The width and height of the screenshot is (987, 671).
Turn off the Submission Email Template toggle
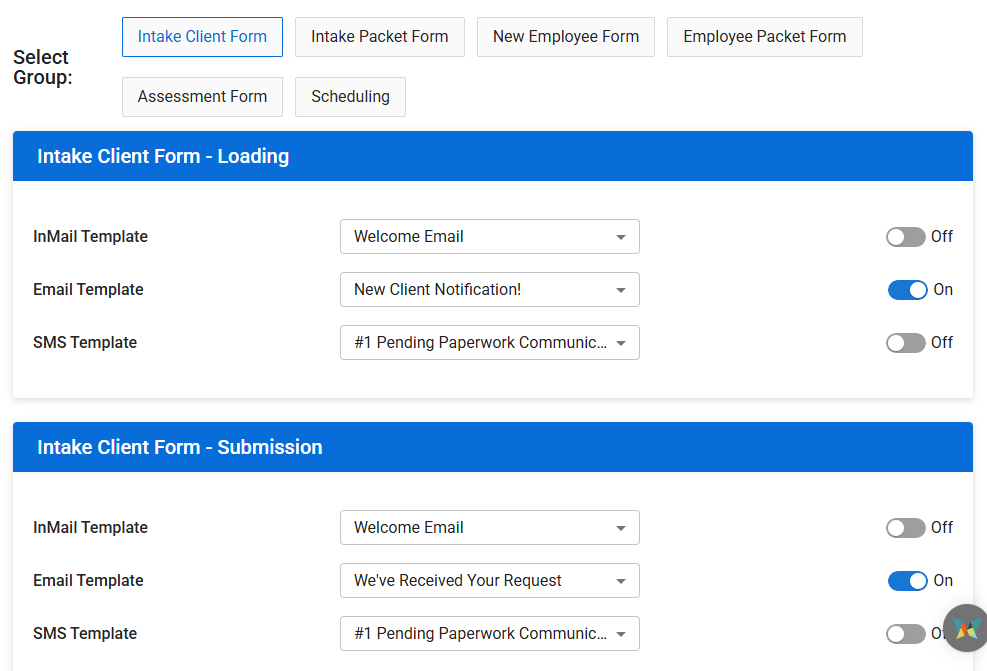(907, 580)
